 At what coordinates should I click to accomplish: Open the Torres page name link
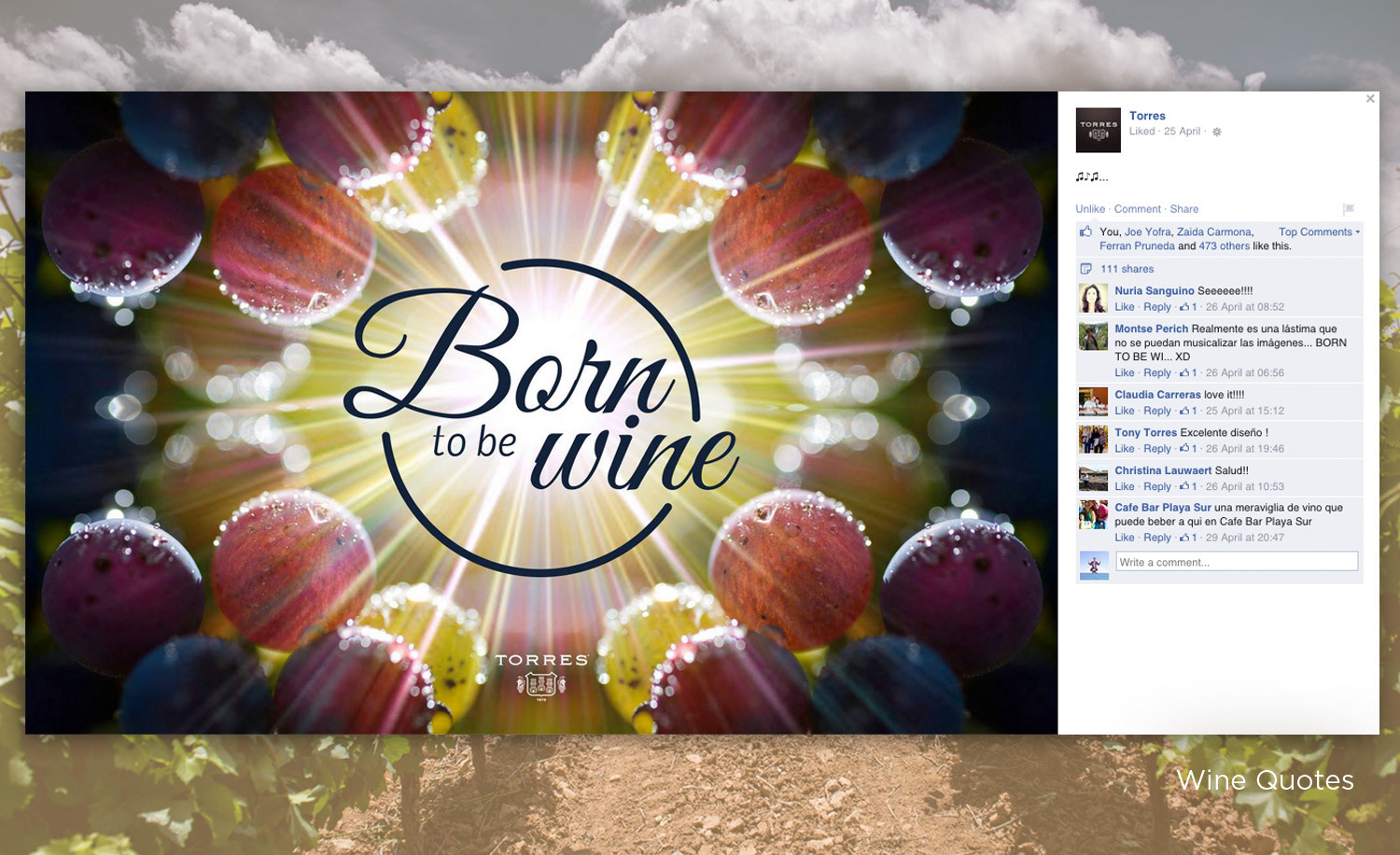(1147, 116)
